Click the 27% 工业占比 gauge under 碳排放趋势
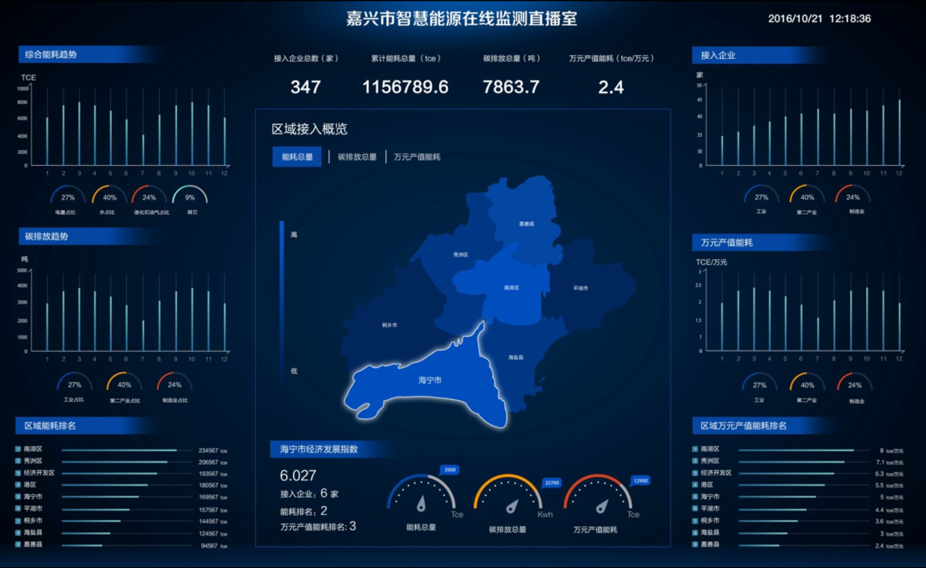The height and width of the screenshot is (568, 926). (x=74, y=385)
